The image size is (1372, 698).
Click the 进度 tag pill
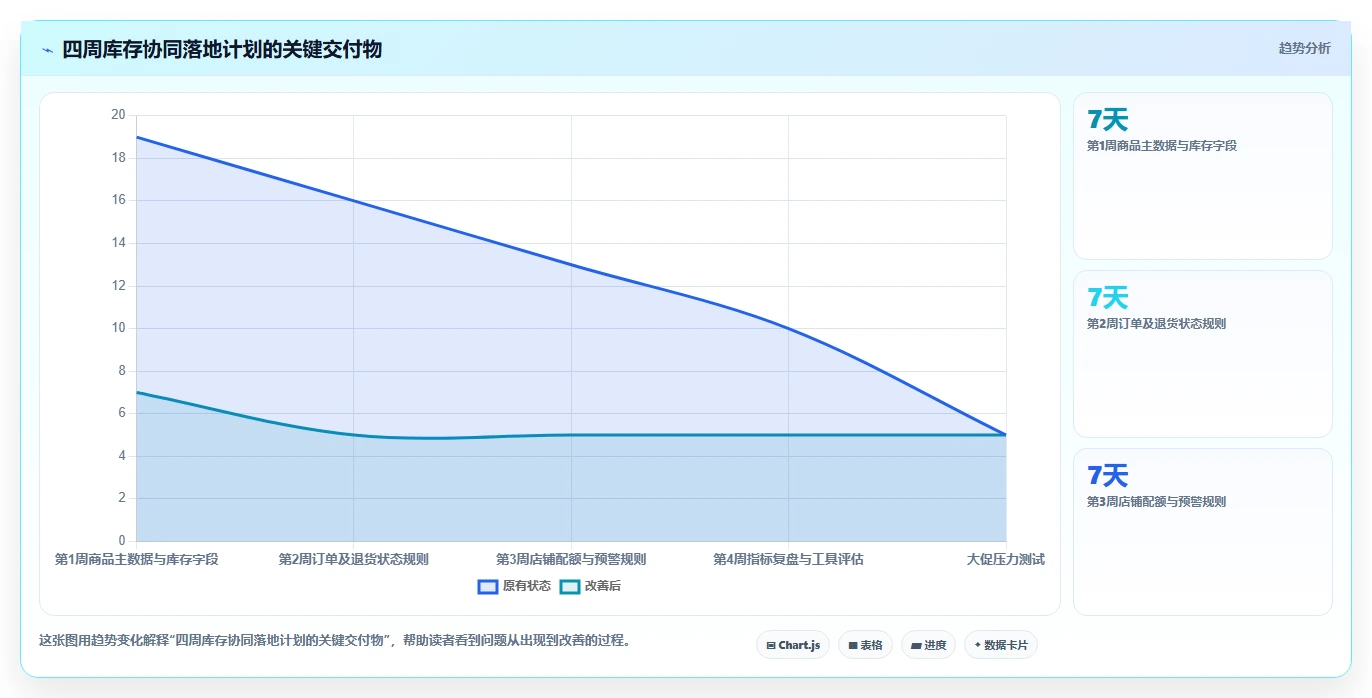point(929,645)
